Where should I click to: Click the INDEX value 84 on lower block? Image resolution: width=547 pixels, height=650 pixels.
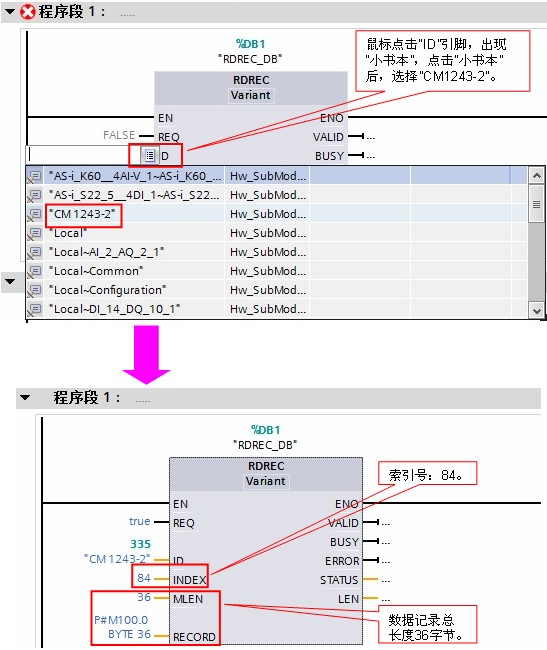144,578
